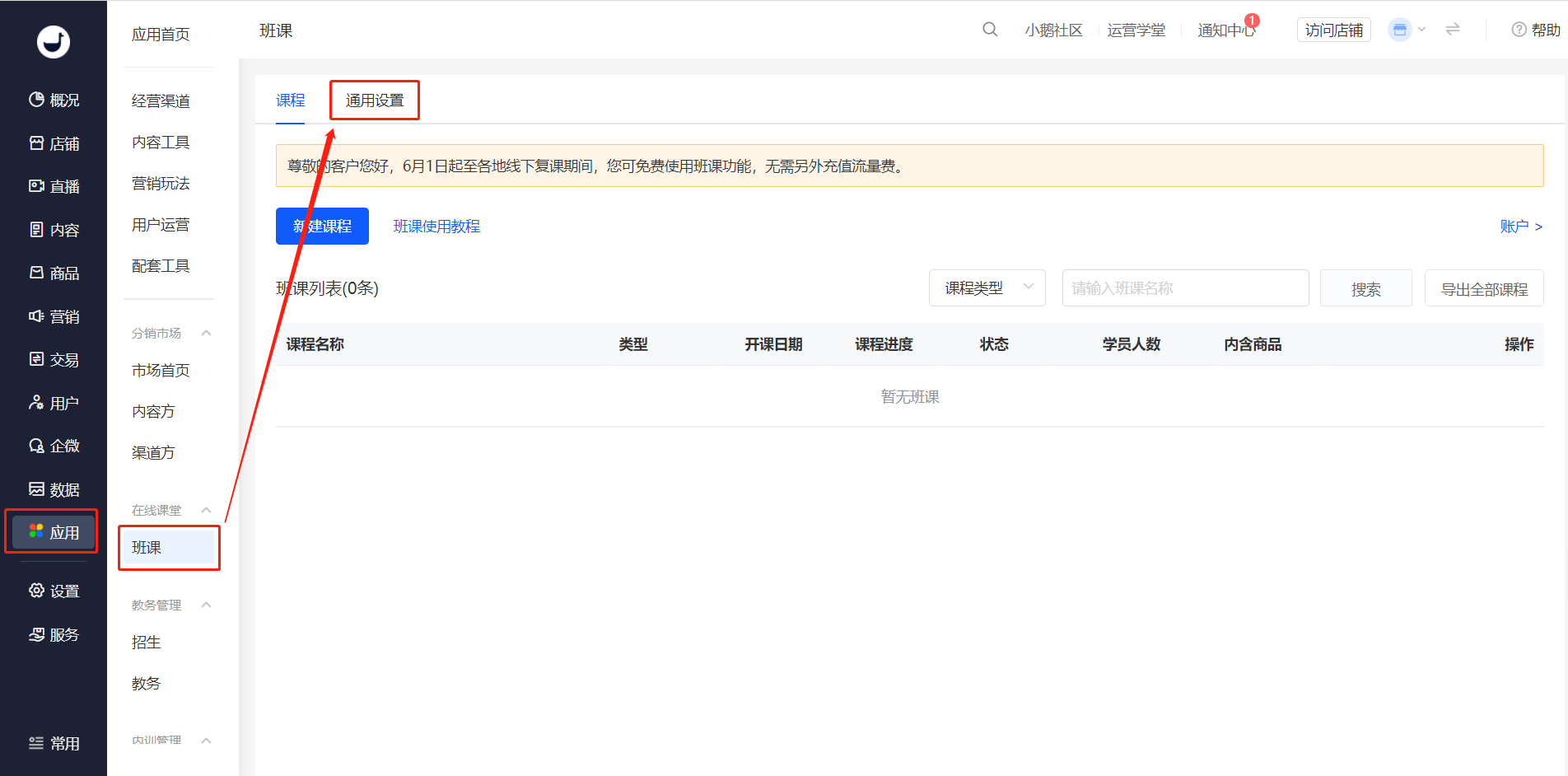This screenshot has width=1568, height=776.
Task: Open 设置 settings section
Action: pos(54,591)
